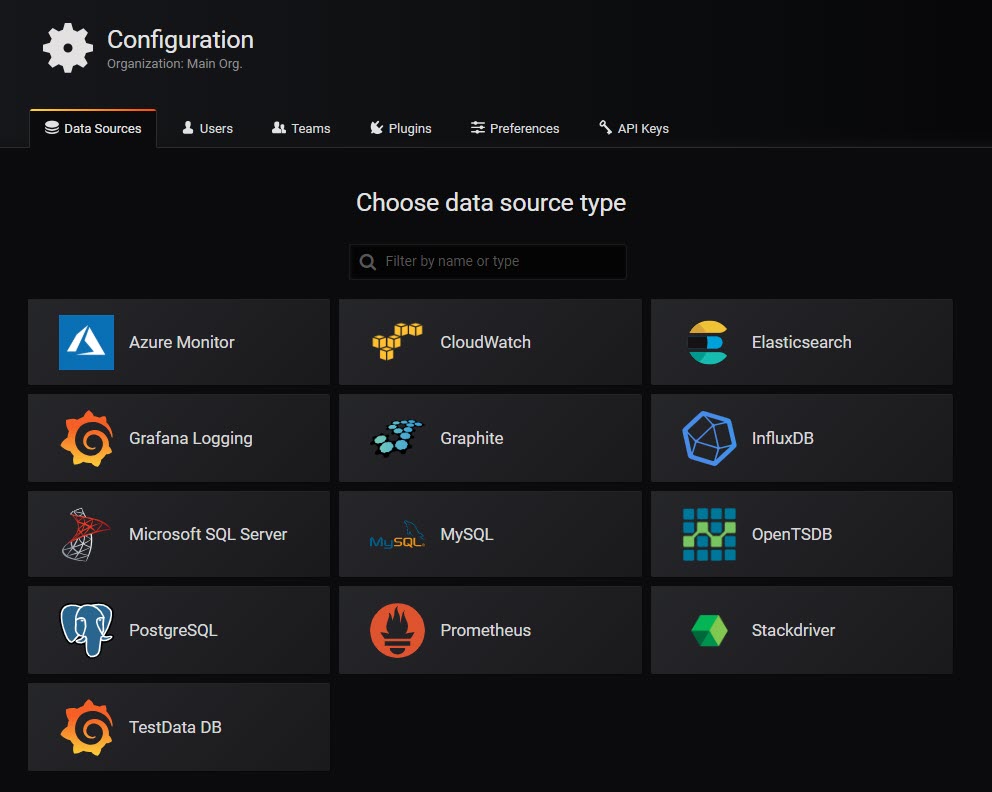
Task: Select Prometheus data source
Action: click(490, 630)
